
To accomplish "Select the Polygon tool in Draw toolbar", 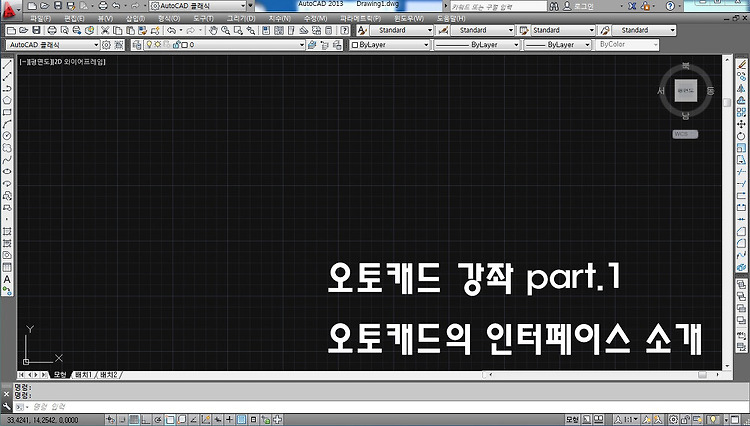I will point(7,100).
